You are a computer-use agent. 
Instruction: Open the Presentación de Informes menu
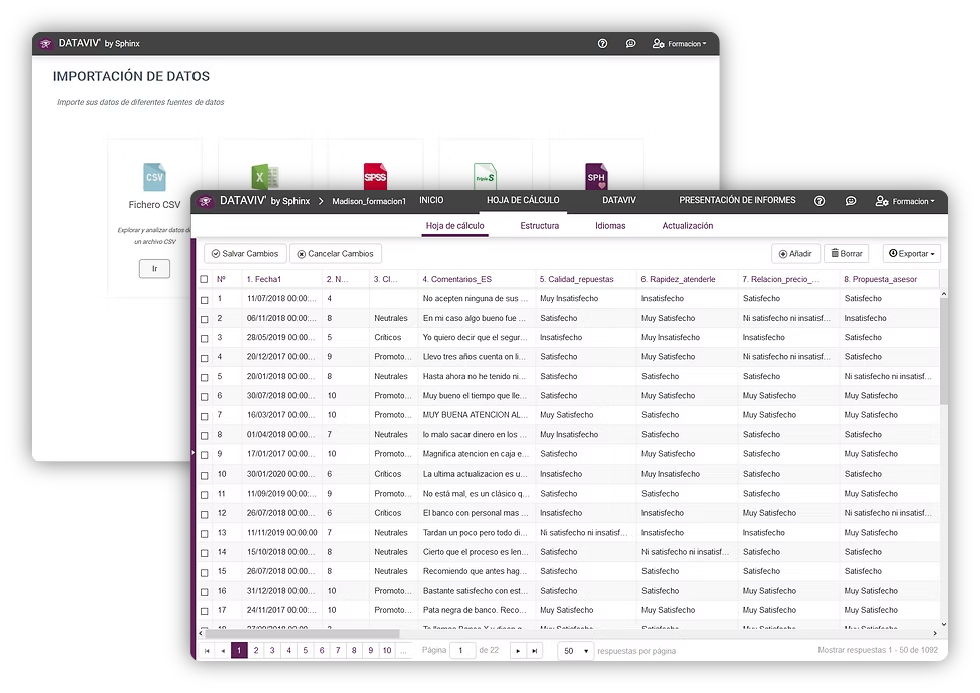[737, 200]
